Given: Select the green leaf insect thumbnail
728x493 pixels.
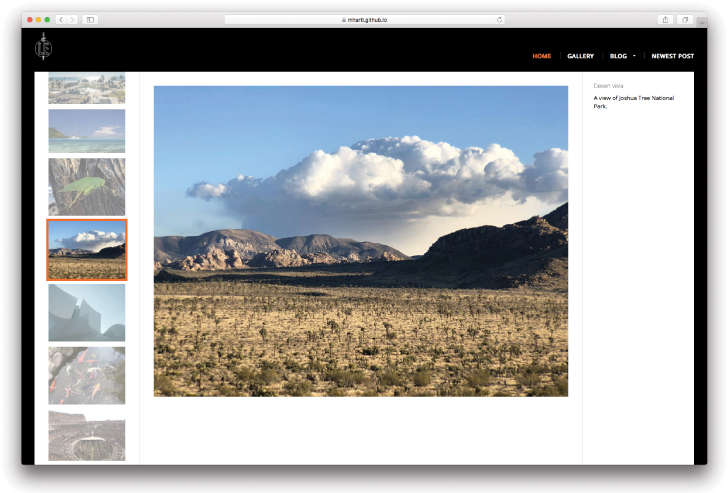Looking at the screenshot, I should [87, 187].
